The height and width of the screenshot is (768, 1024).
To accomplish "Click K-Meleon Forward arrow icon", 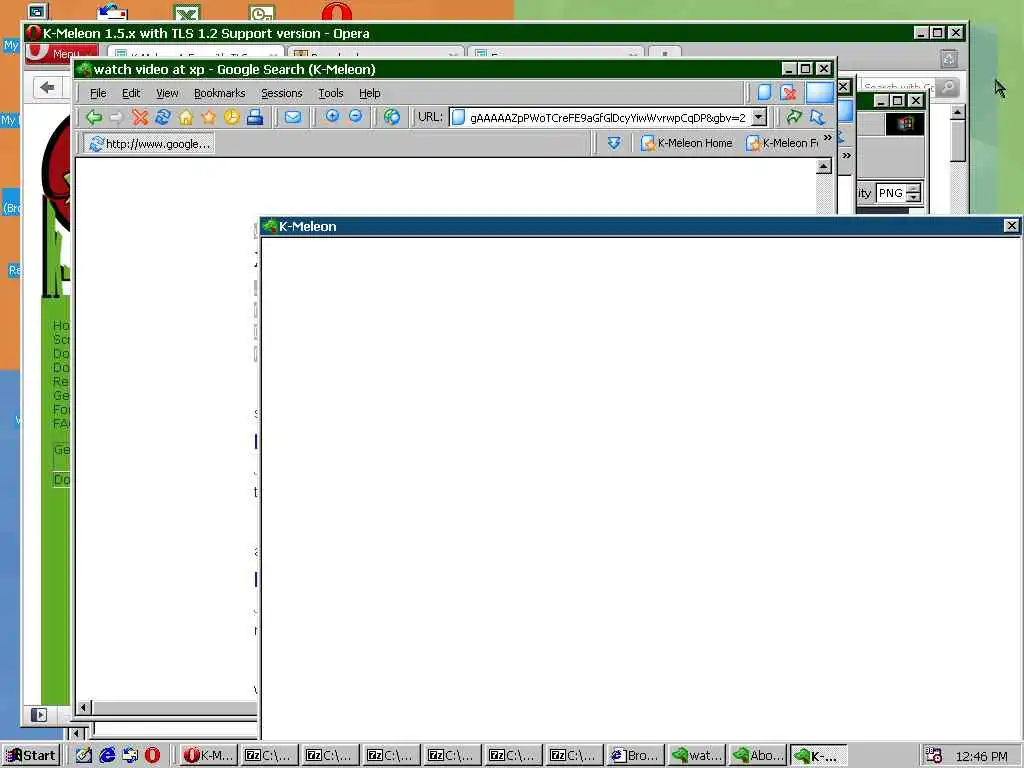I will pos(116,117).
